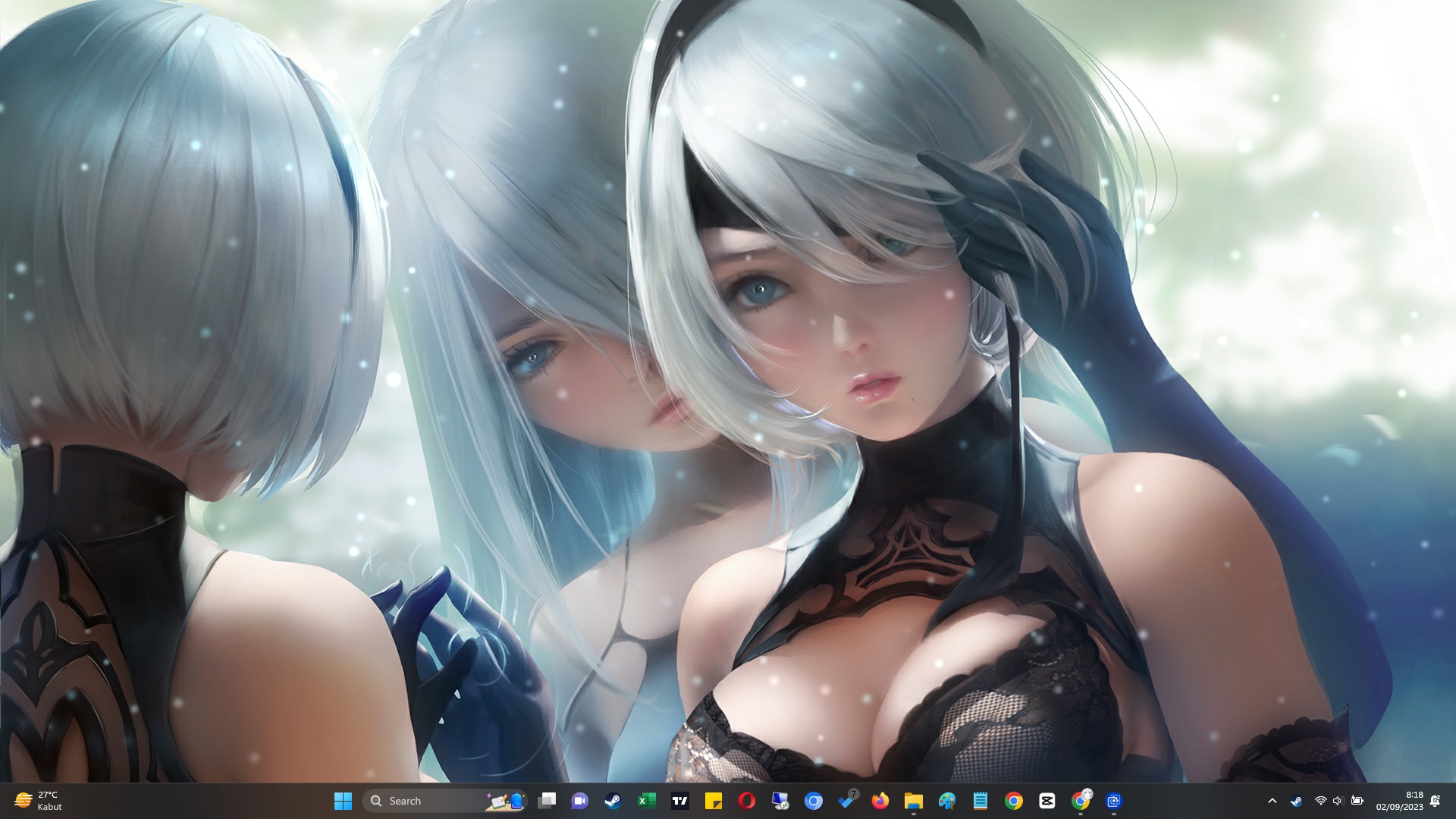Click the Steam tray icon

pyautogui.click(x=1296, y=801)
